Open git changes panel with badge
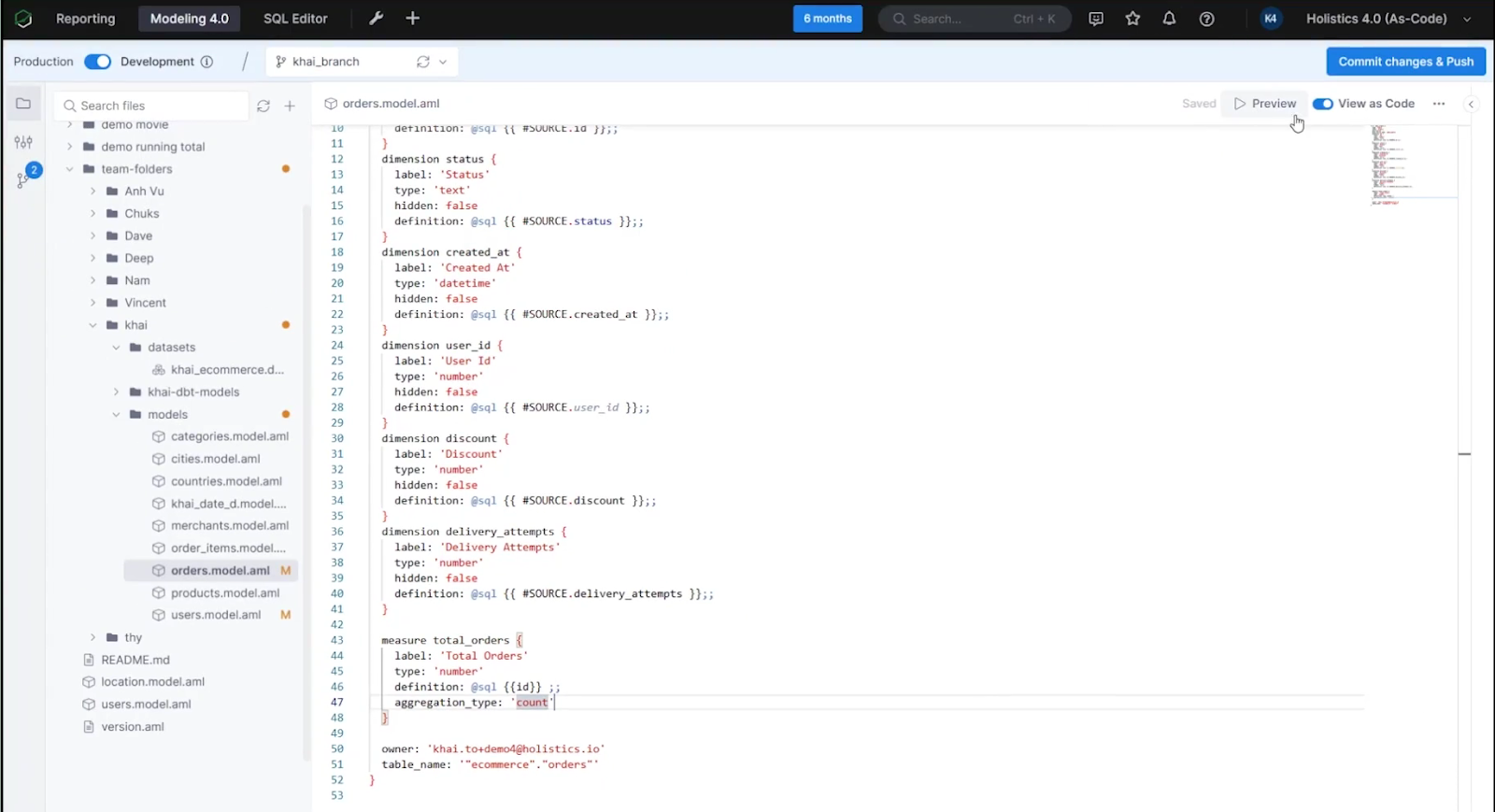This screenshot has height=812, width=1495. pos(25,177)
